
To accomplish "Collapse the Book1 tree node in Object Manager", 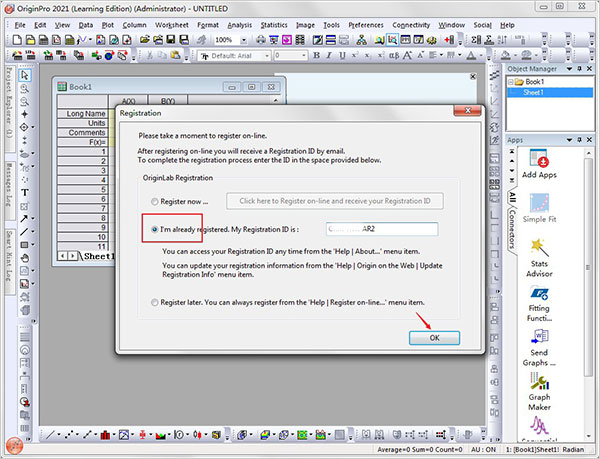I will point(510,82).
